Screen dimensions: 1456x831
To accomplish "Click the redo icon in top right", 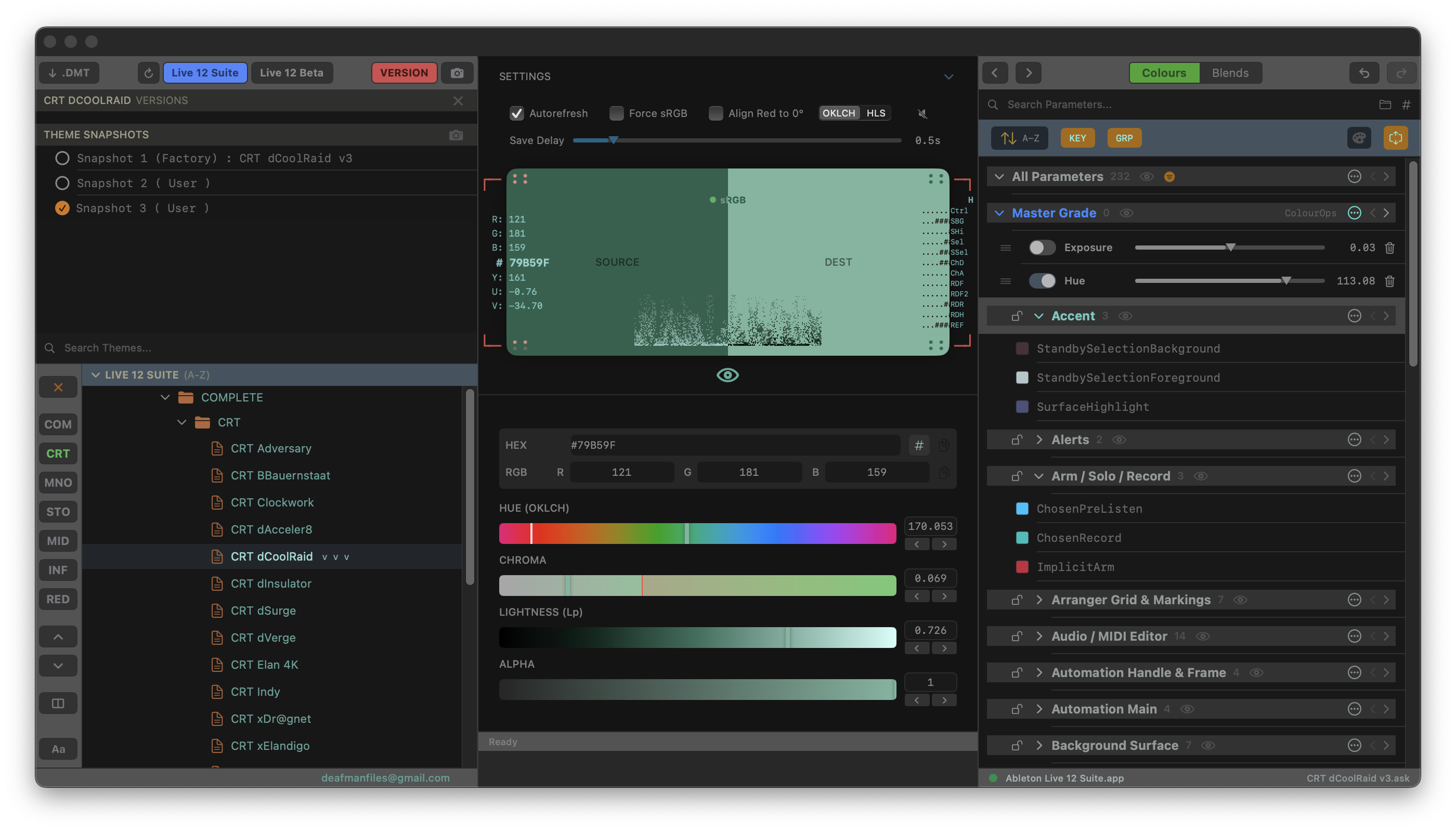I will pos(1401,73).
